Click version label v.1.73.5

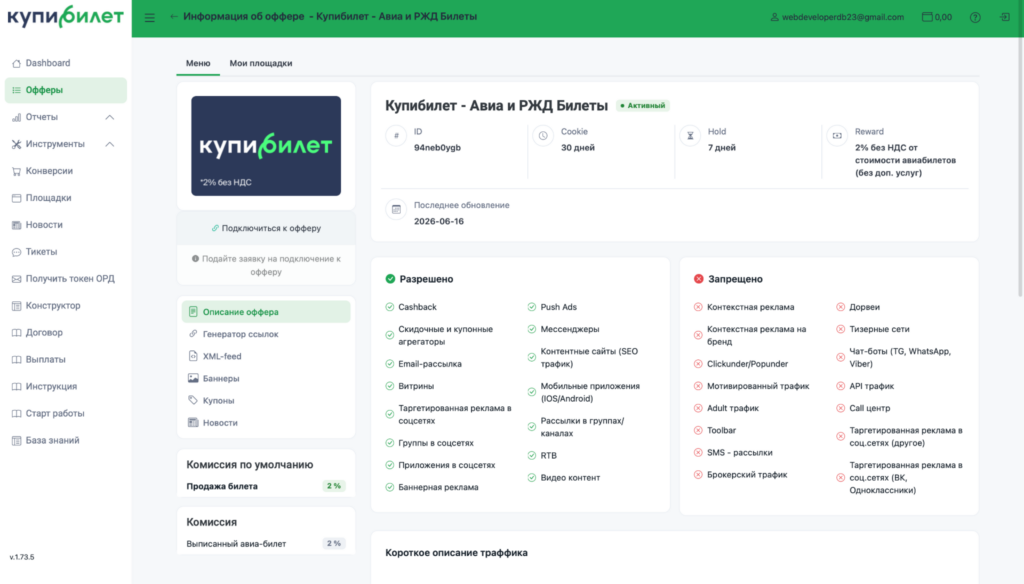coord(22,557)
